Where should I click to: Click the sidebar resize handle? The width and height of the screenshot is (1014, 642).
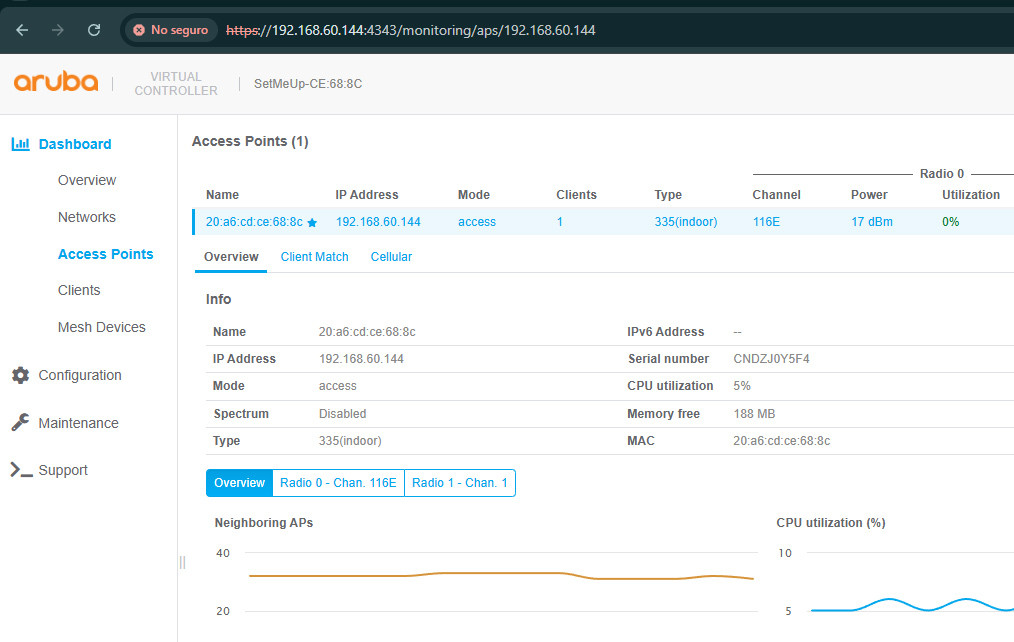click(182, 563)
